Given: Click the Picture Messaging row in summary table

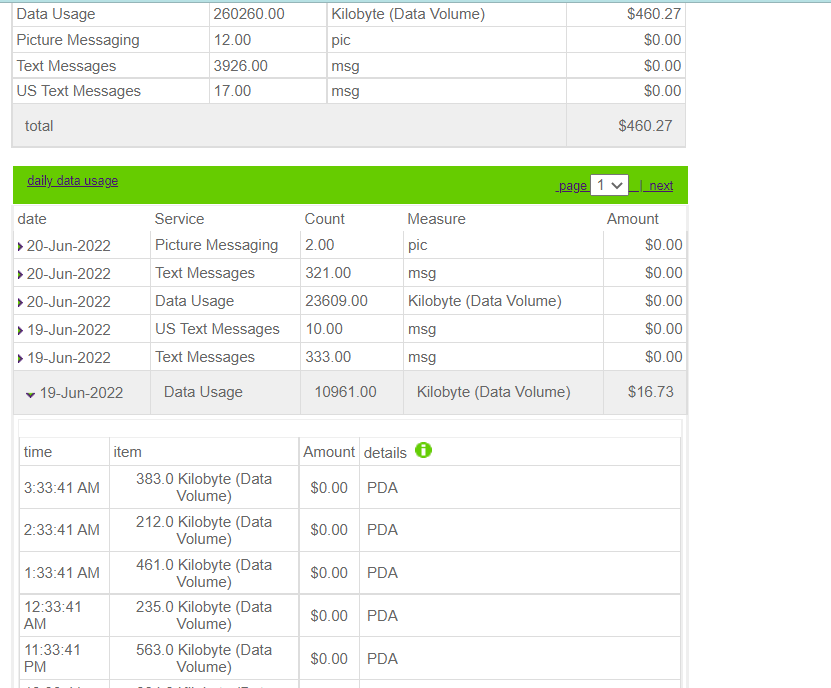Looking at the screenshot, I should [78, 40].
